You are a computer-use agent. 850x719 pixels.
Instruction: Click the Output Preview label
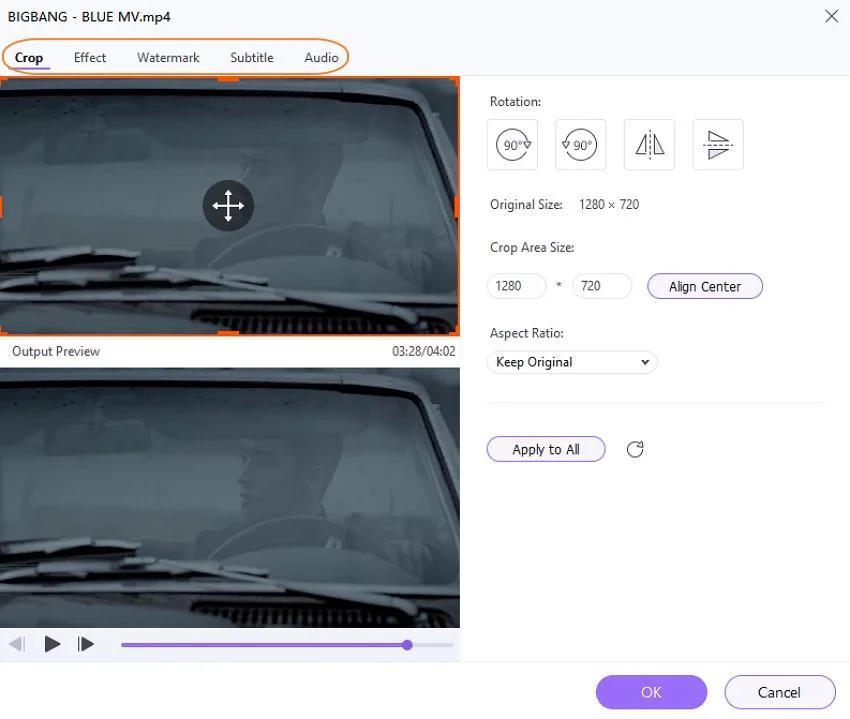point(56,351)
